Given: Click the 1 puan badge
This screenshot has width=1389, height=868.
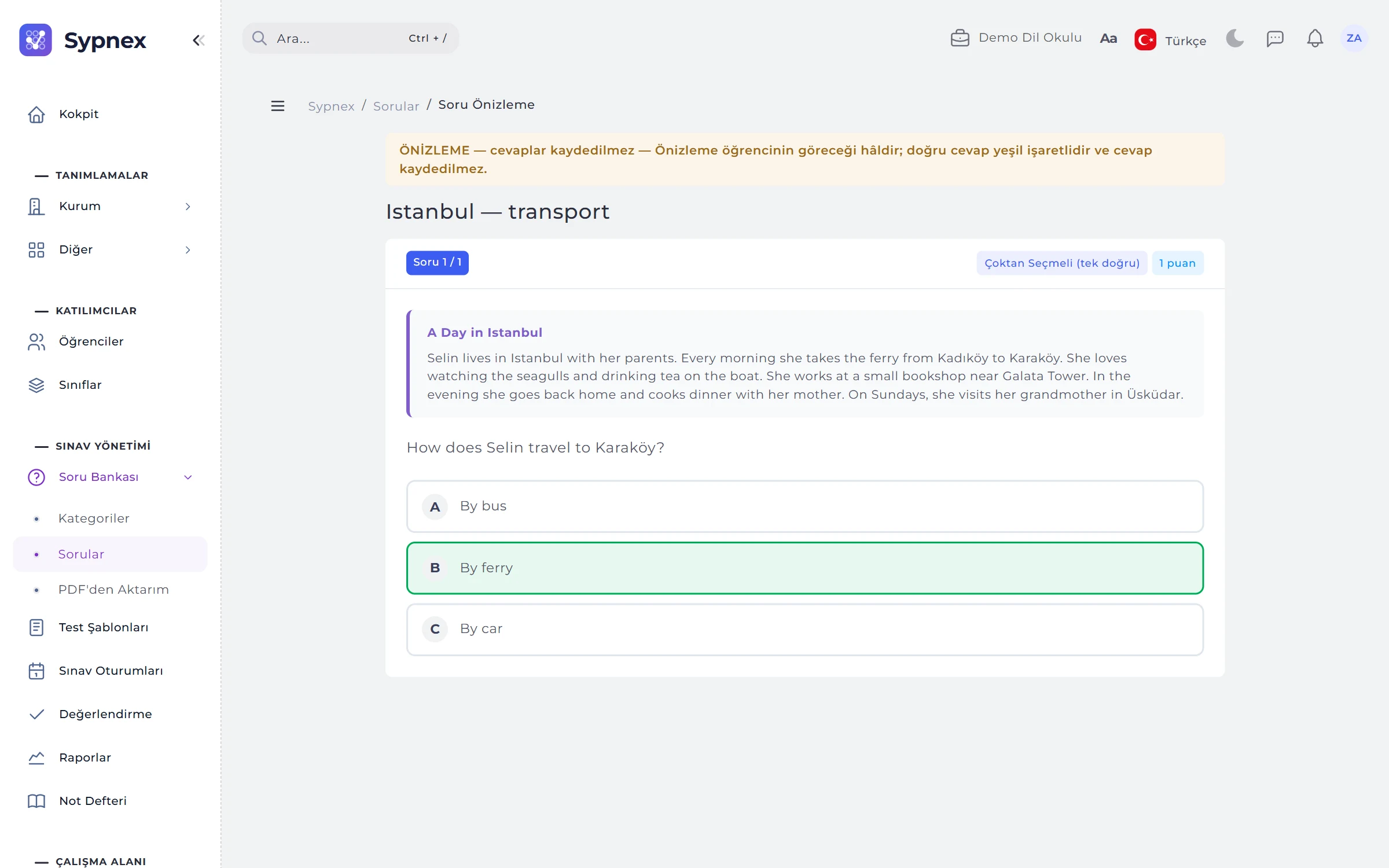Looking at the screenshot, I should pyautogui.click(x=1177, y=263).
